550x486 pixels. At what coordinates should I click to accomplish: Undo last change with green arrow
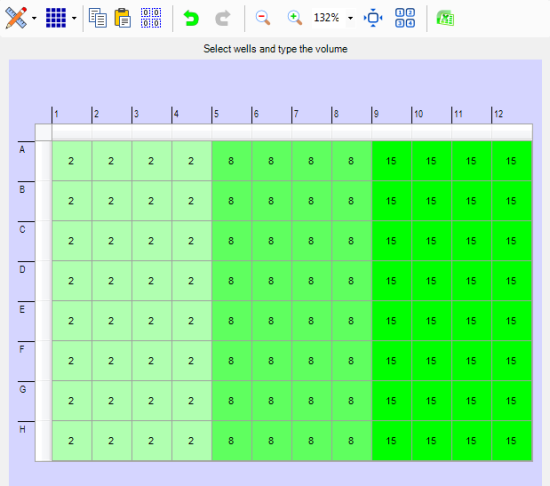191,18
